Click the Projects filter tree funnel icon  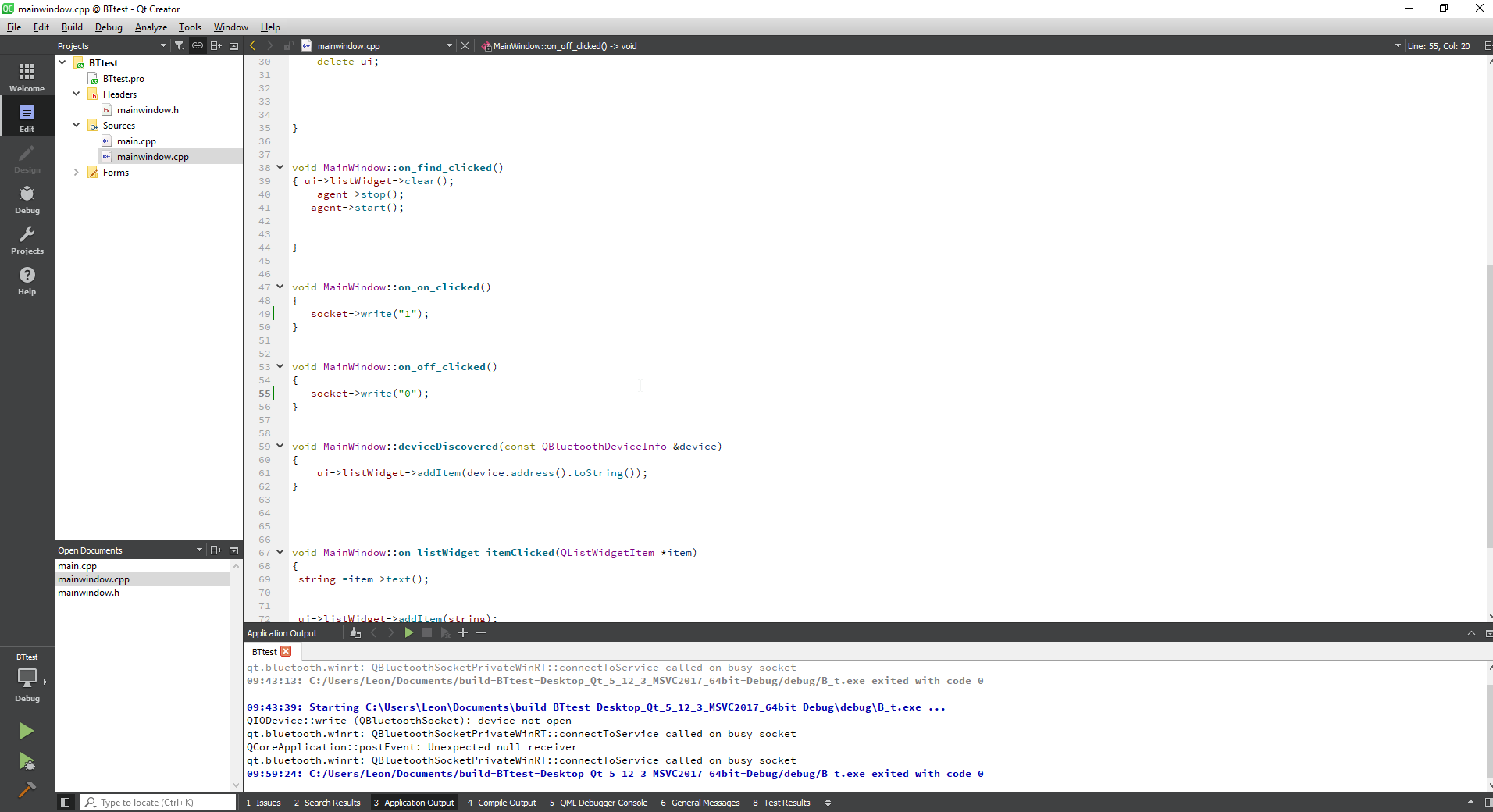click(180, 45)
